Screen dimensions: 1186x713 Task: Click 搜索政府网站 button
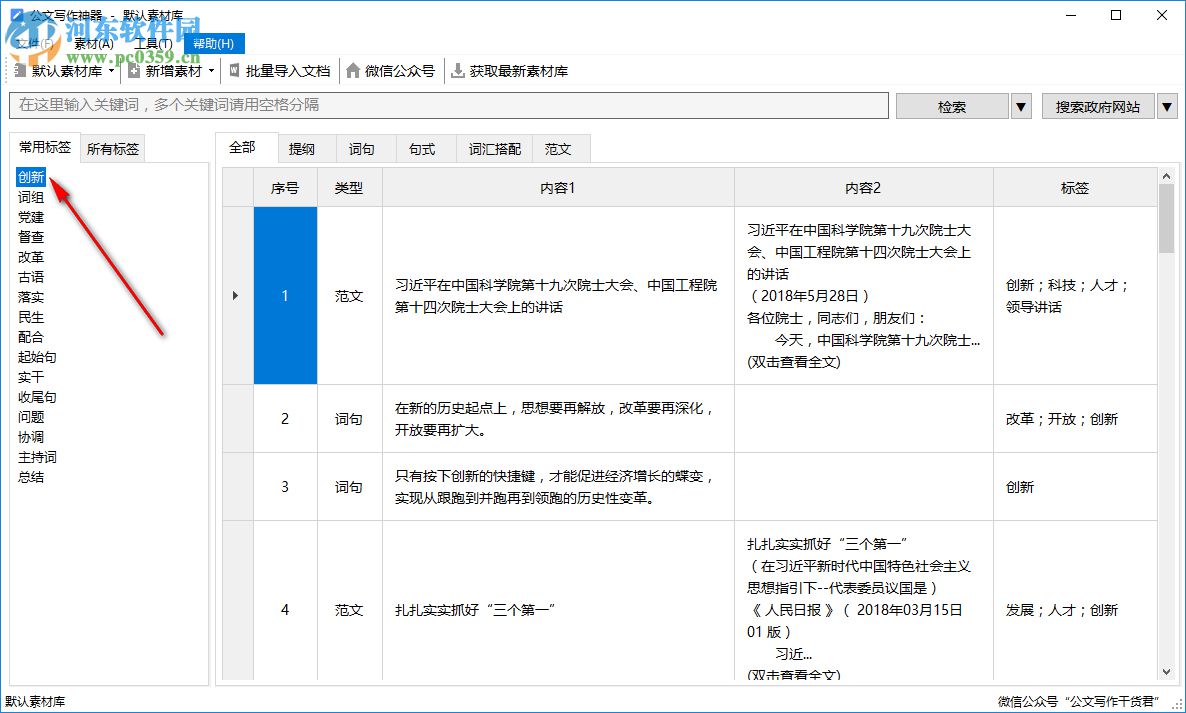click(x=1098, y=107)
